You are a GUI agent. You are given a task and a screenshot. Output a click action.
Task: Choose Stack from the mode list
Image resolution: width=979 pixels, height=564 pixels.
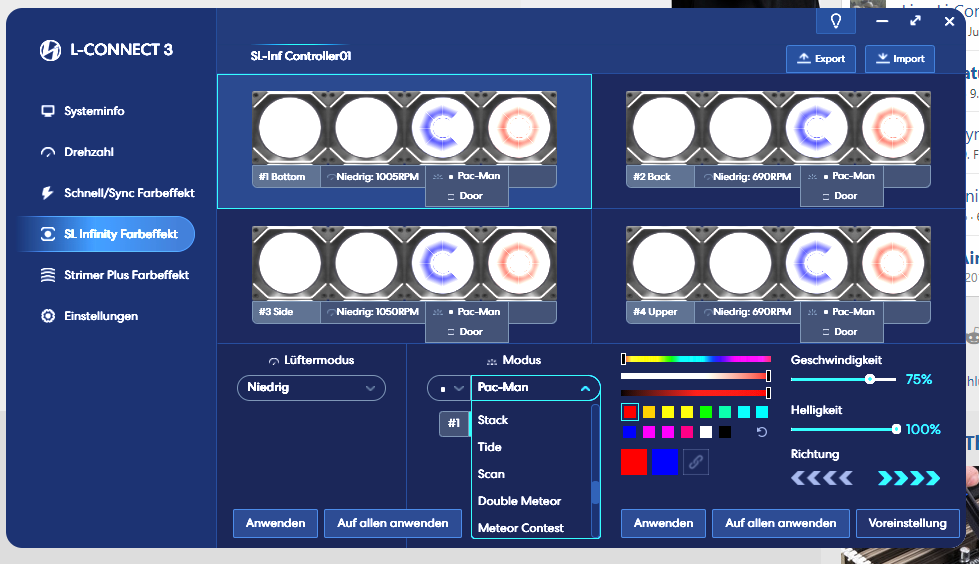click(493, 420)
